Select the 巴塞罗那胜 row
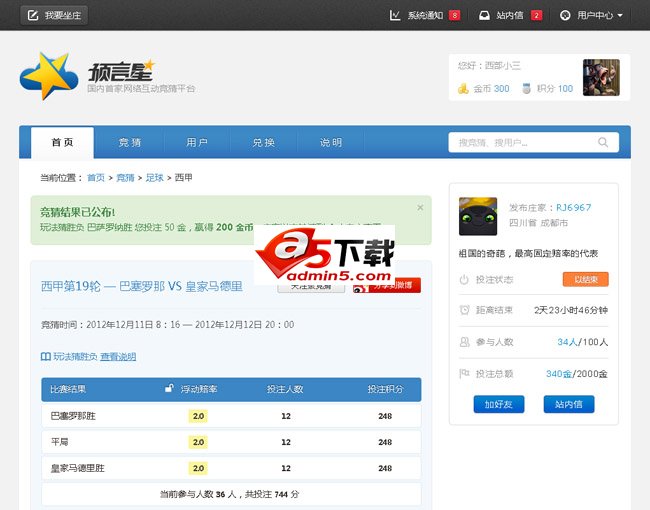 (231, 416)
